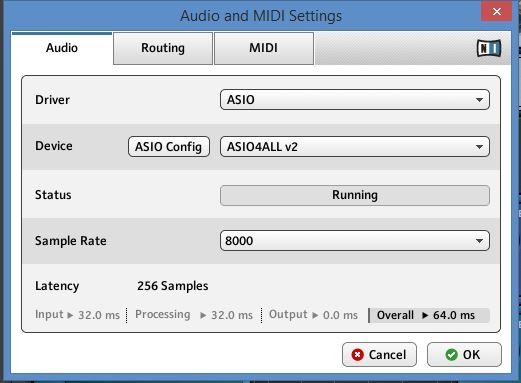
Task: Open the 8000 sample rate selector
Action: click(x=355, y=241)
